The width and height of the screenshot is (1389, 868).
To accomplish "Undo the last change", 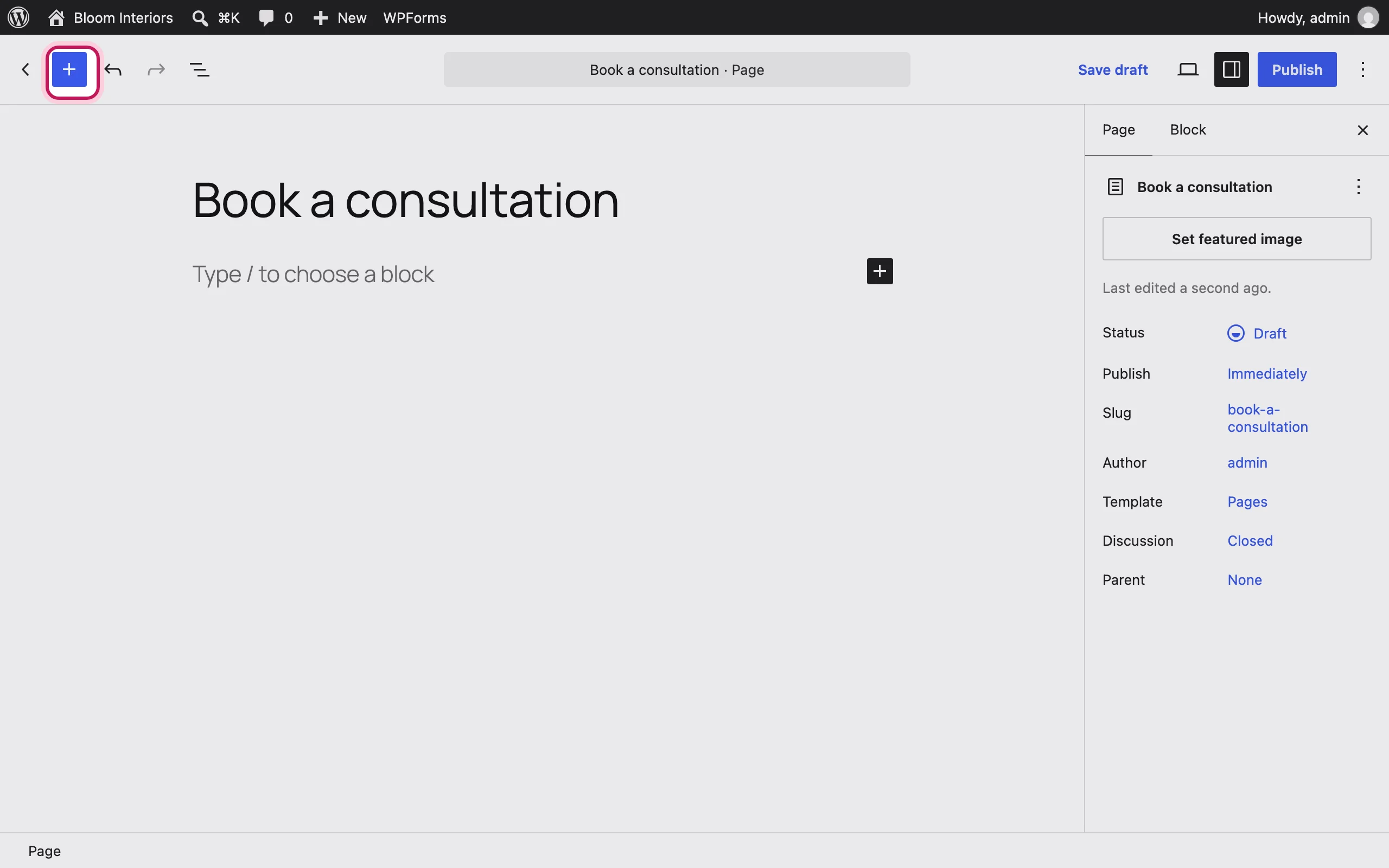I will 113,69.
